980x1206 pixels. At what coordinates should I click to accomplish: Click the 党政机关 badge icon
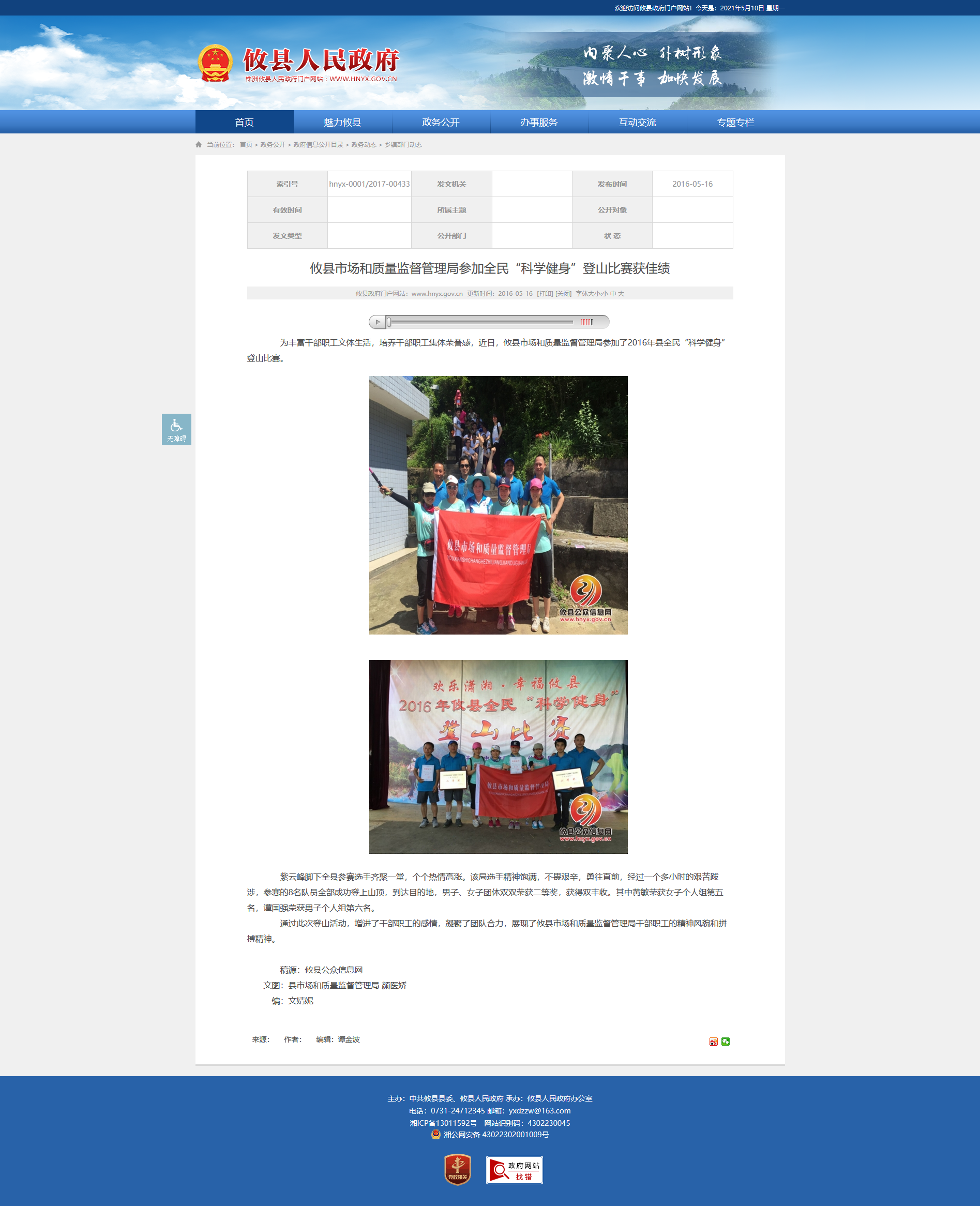pyautogui.click(x=457, y=1169)
